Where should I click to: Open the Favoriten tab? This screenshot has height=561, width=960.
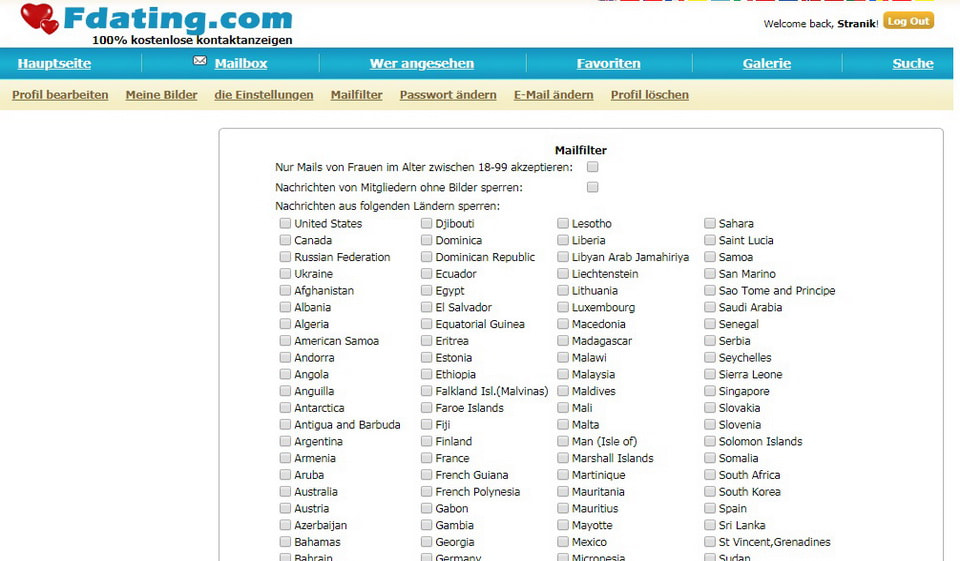(608, 64)
